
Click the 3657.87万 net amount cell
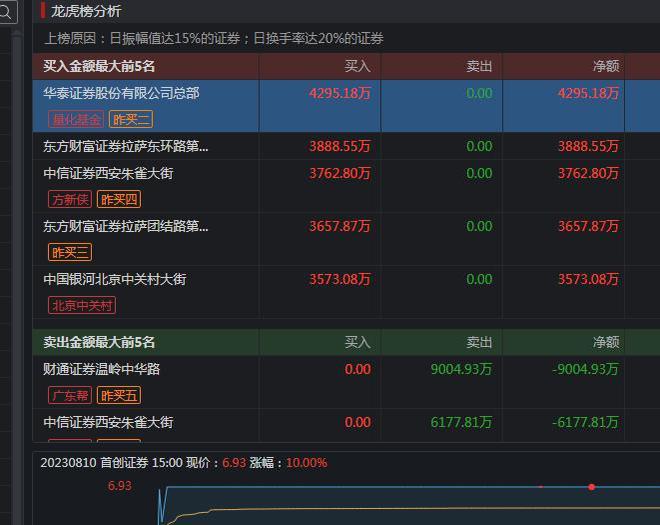pyautogui.click(x=588, y=226)
